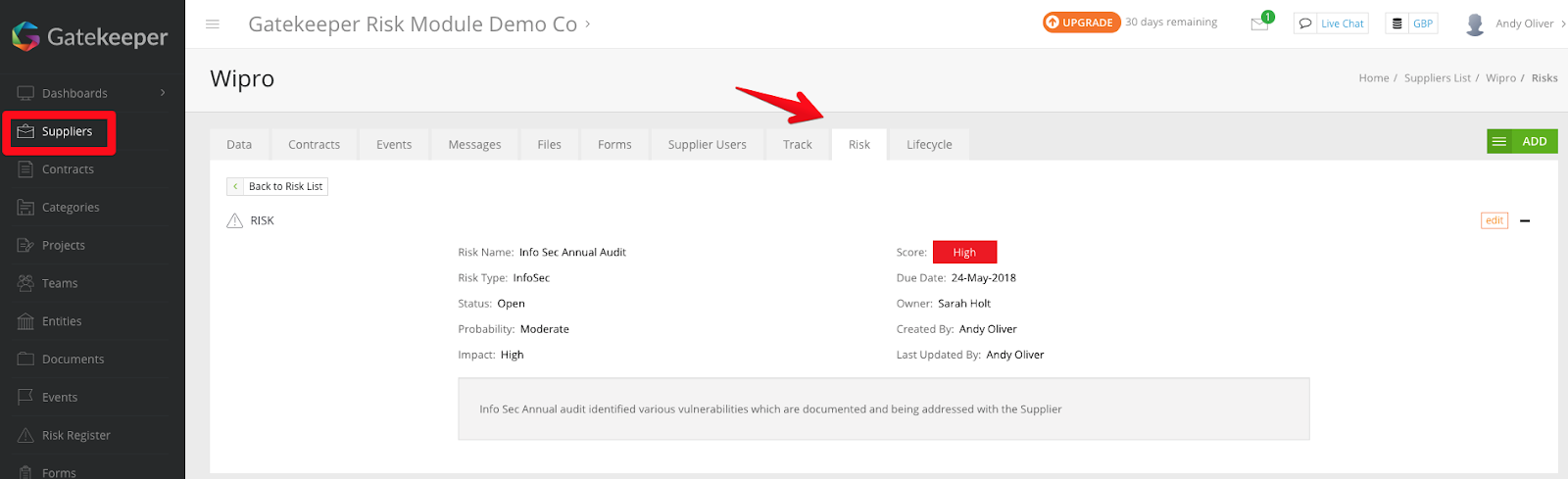
Task: Click the Entities building icon in sidebar
Action: coord(25,321)
